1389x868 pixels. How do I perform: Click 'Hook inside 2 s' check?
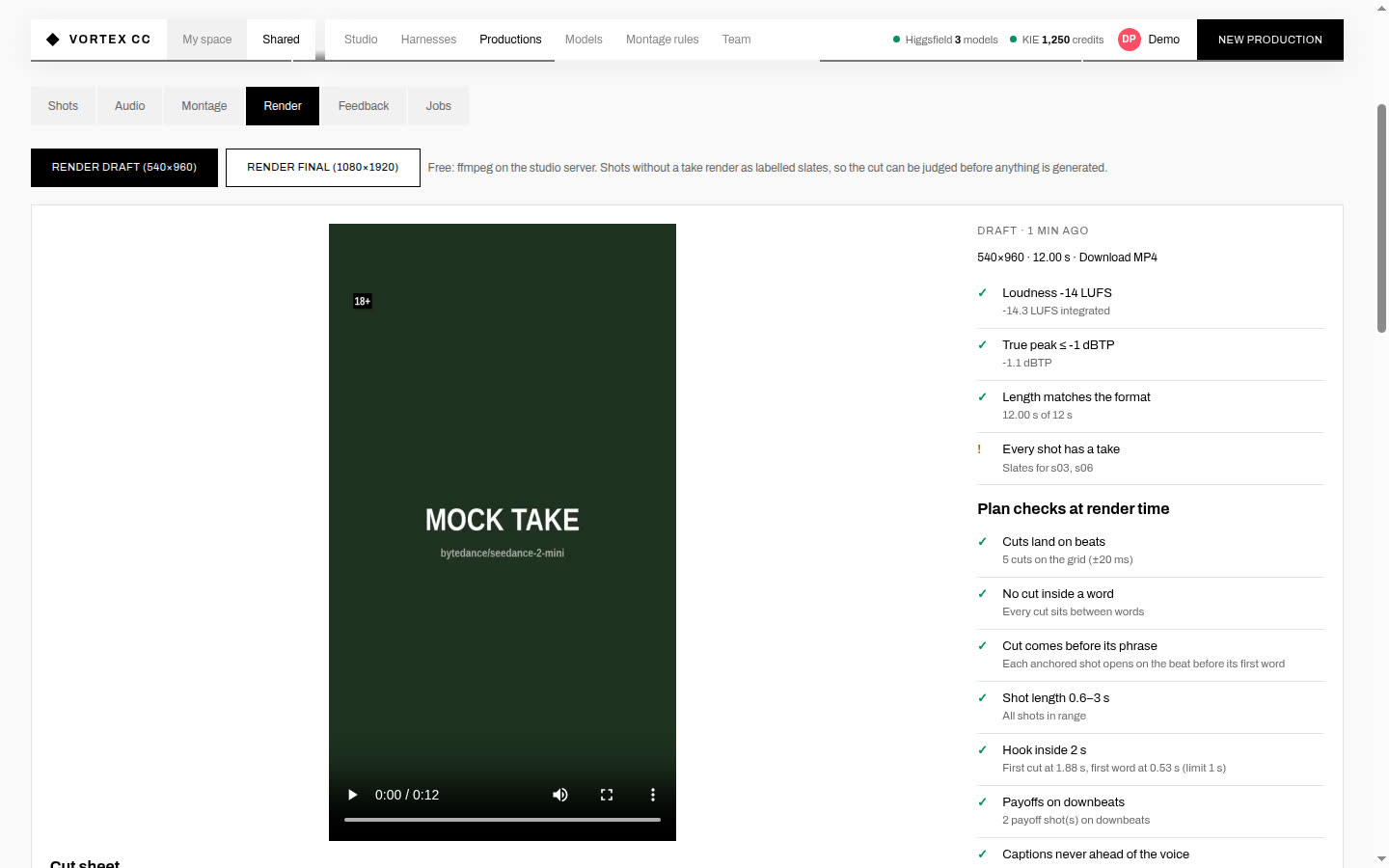(1151, 759)
